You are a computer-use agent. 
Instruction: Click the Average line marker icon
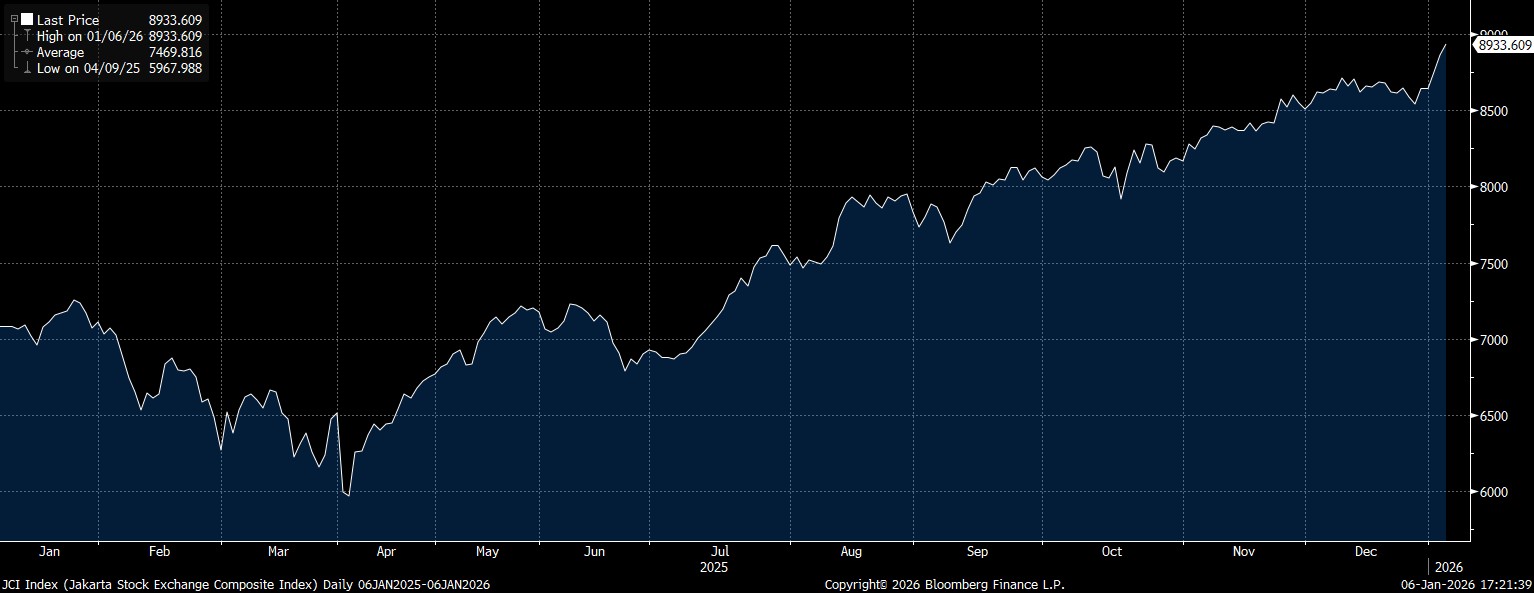pyautogui.click(x=26, y=52)
